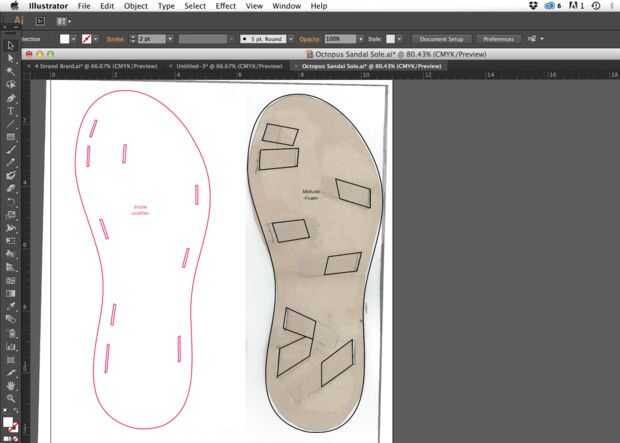This screenshot has height=443, width=620.
Task: Click the Stroke box in the toolbar
Action: coord(13,428)
